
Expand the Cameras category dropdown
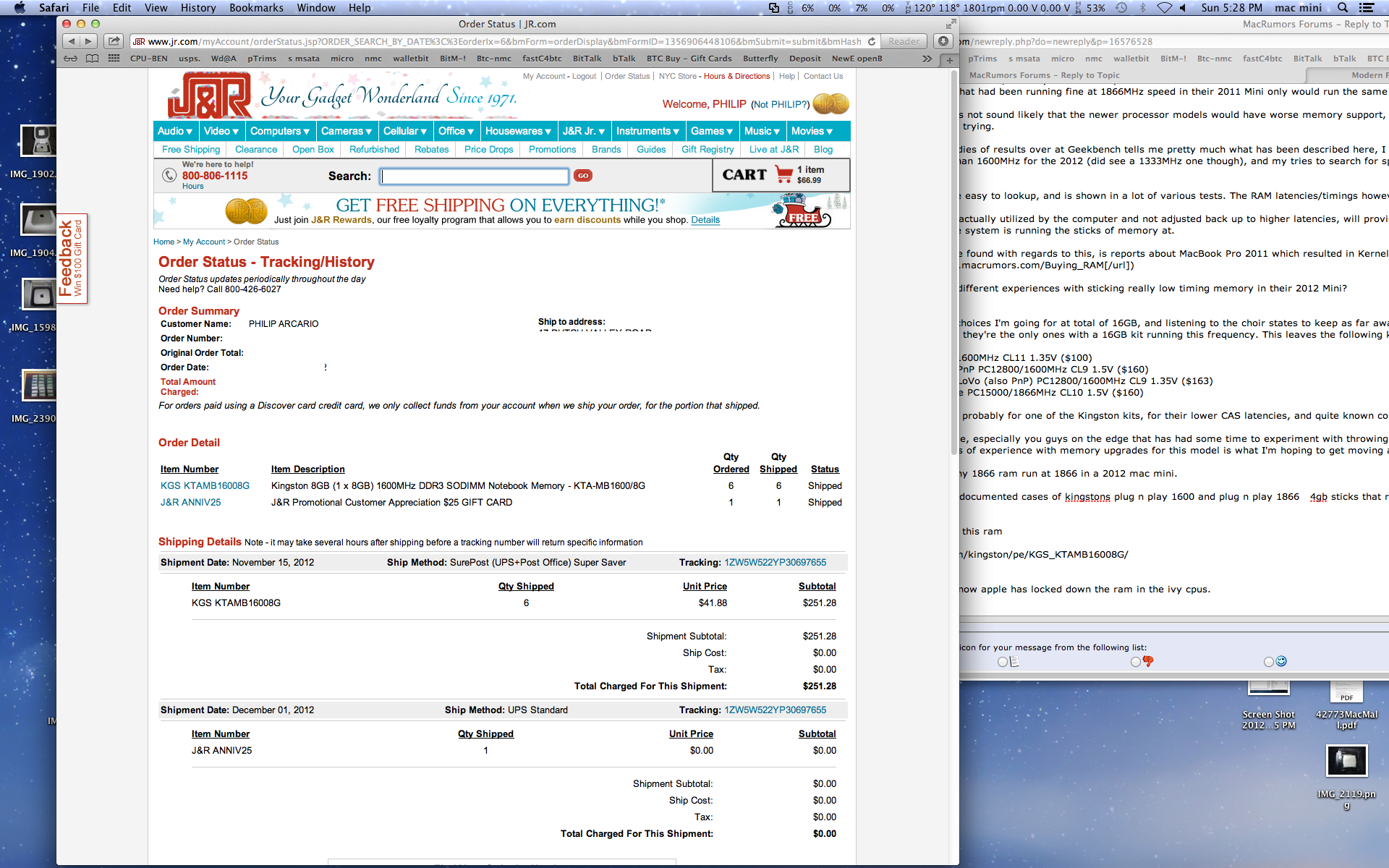(x=346, y=131)
